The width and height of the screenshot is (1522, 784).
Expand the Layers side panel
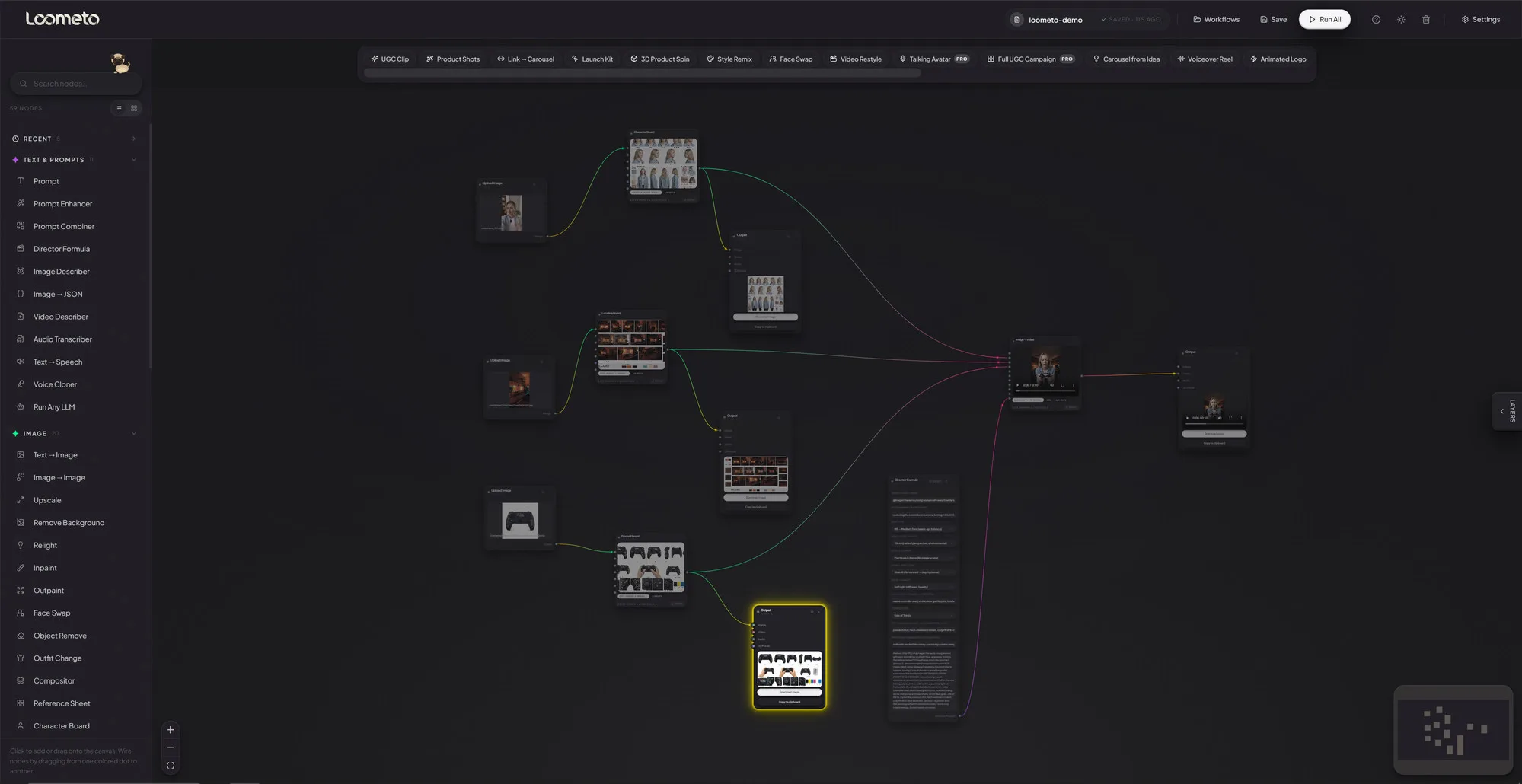tap(1507, 411)
